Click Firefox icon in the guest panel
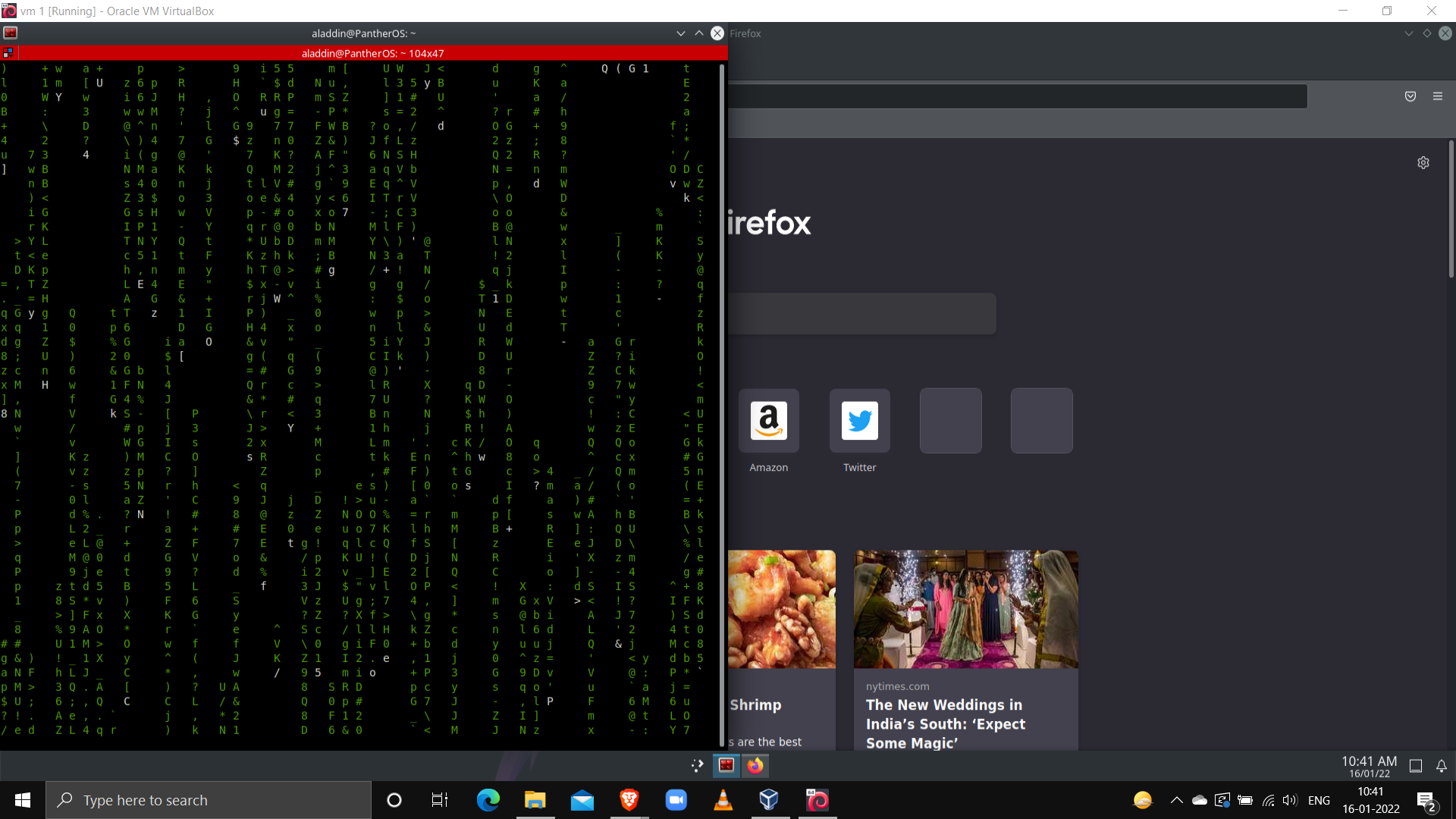This screenshot has height=819, width=1456. (755, 765)
